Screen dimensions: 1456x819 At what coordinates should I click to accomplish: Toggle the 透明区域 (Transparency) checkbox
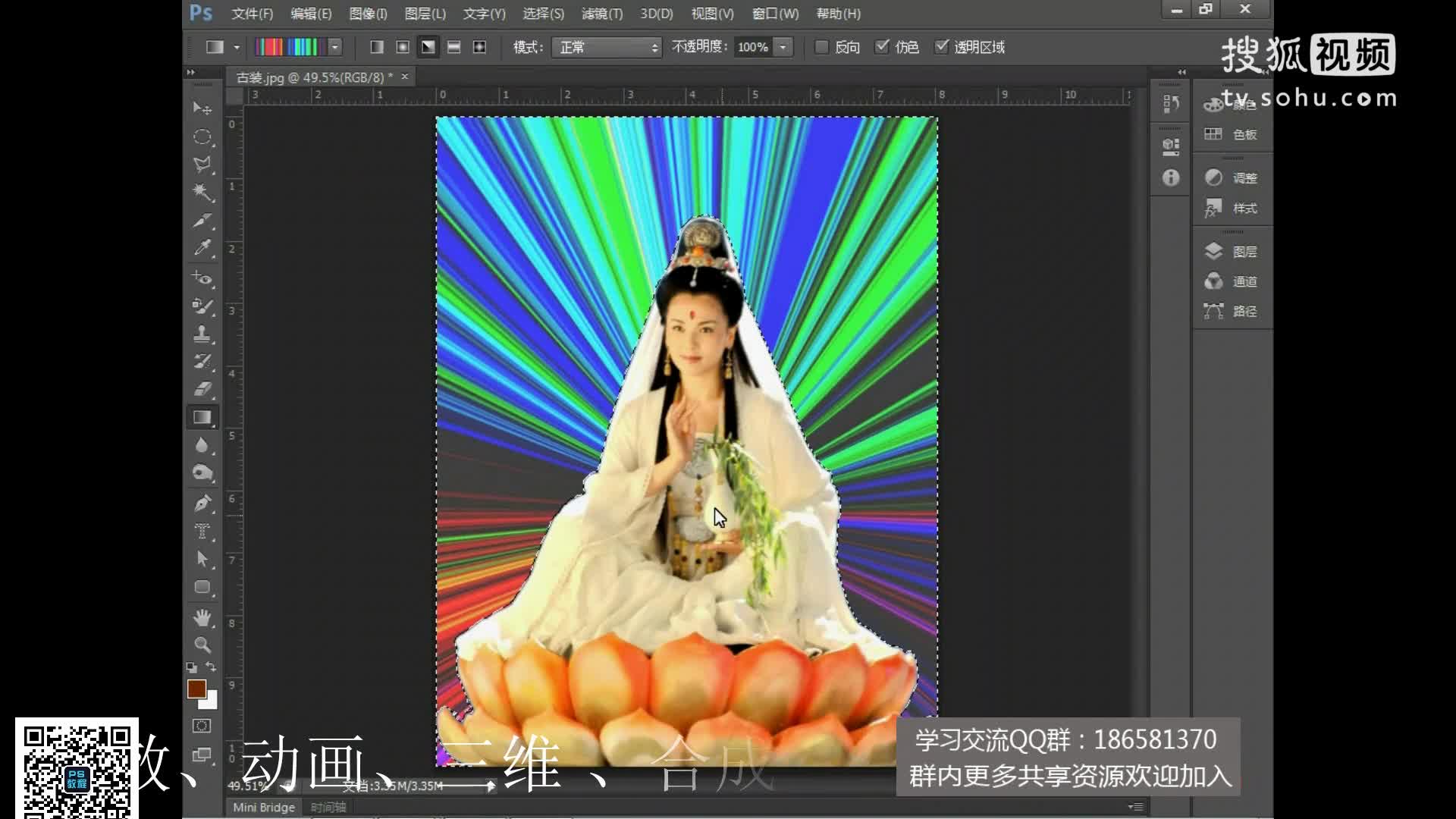coord(941,47)
